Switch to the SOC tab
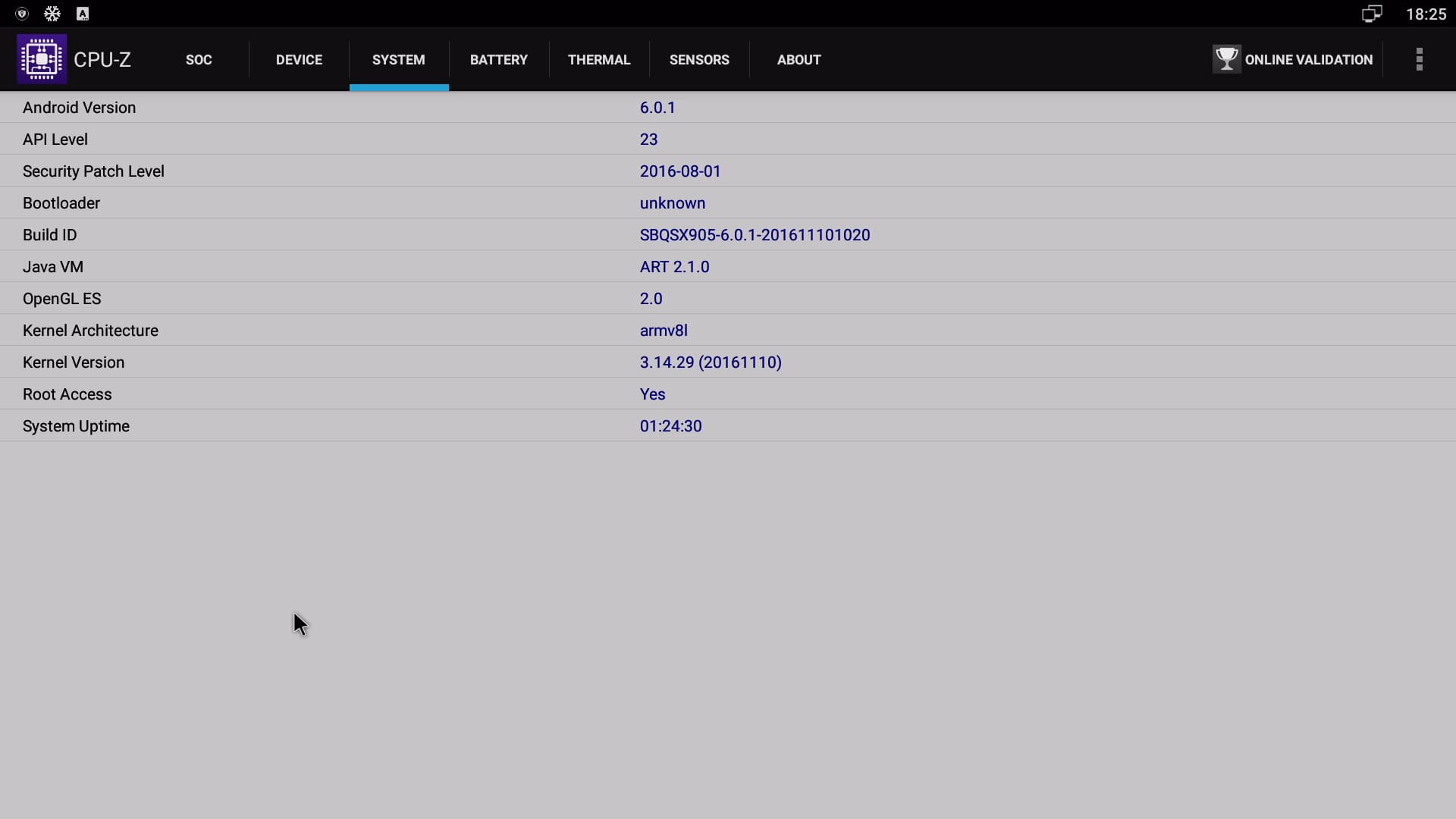The image size is (1456, 819). [x=199, y=60]
